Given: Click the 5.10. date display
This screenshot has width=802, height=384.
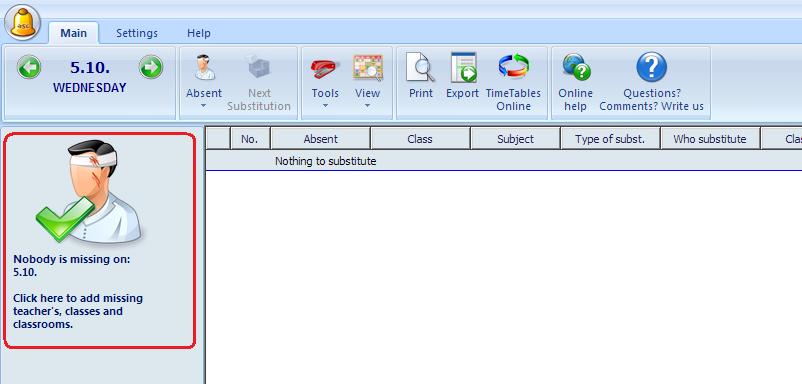Looking at the screenshot, I should (90, 67).
